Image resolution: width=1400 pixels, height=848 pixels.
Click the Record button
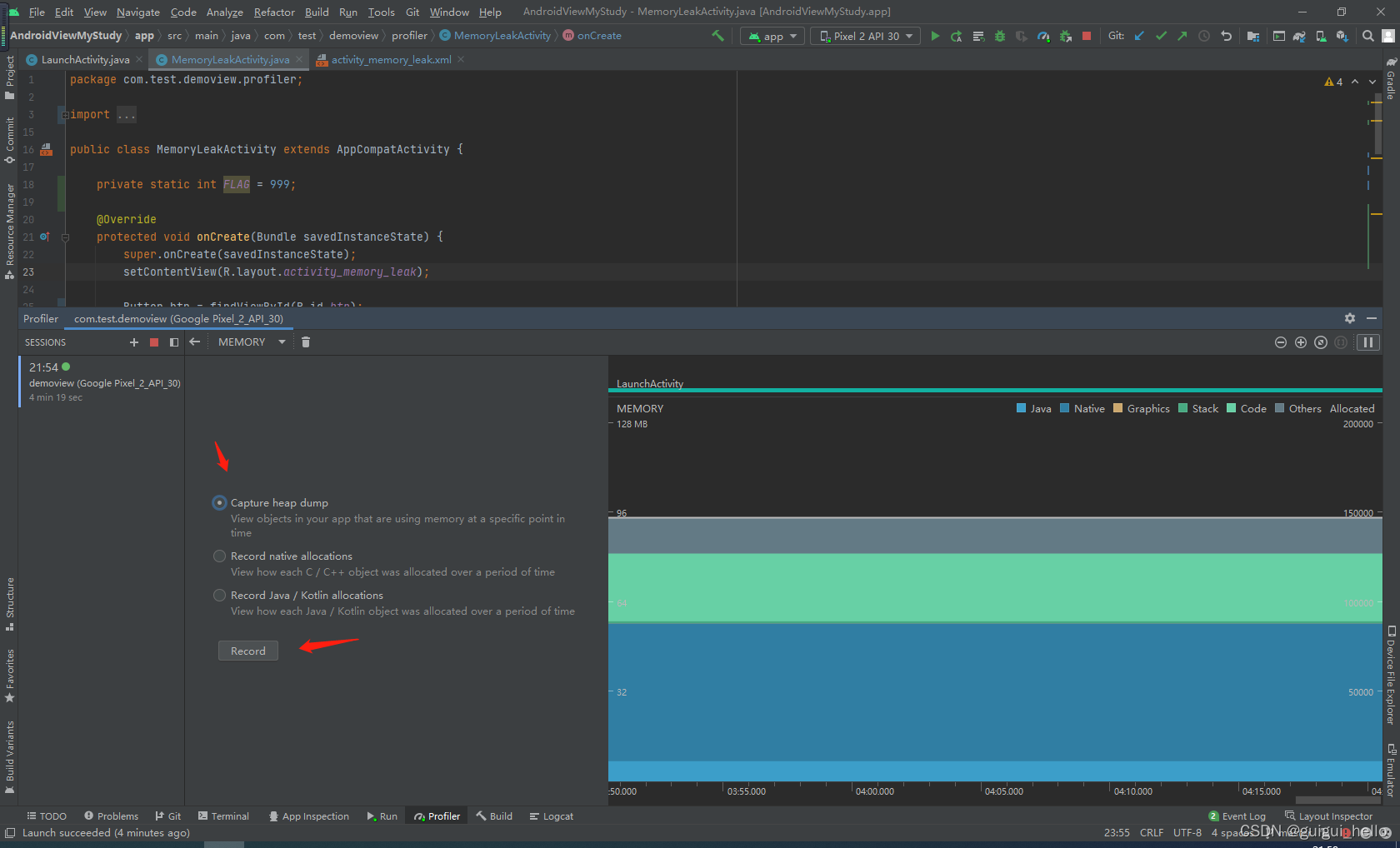click(x=248, y=651)
